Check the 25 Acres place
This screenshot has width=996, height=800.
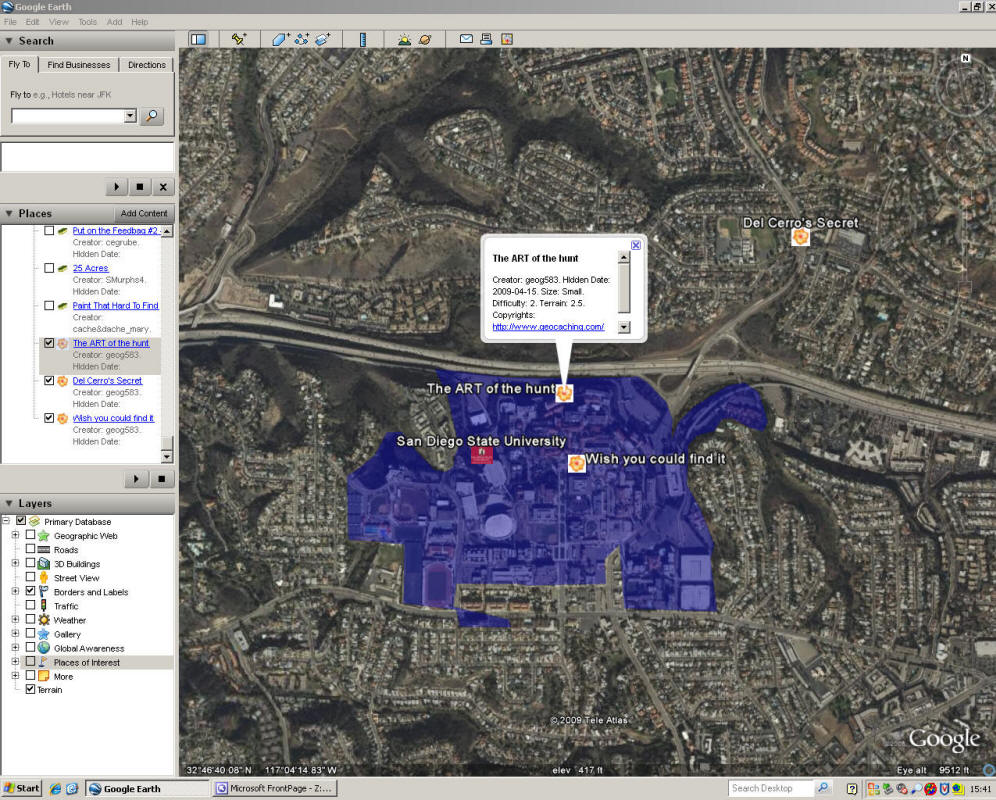tap(49, 268)
